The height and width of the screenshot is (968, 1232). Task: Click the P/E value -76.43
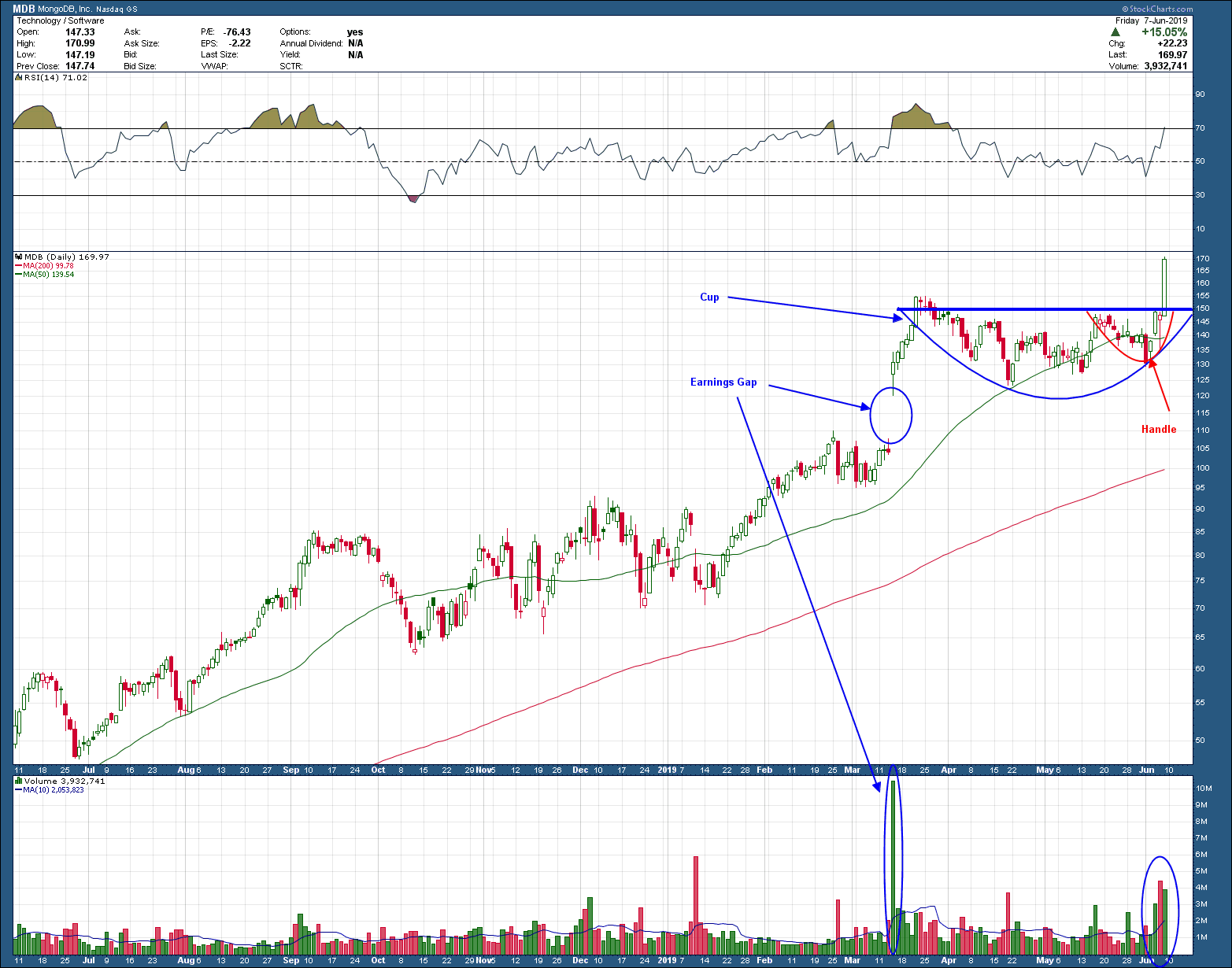tap(237, 32)
